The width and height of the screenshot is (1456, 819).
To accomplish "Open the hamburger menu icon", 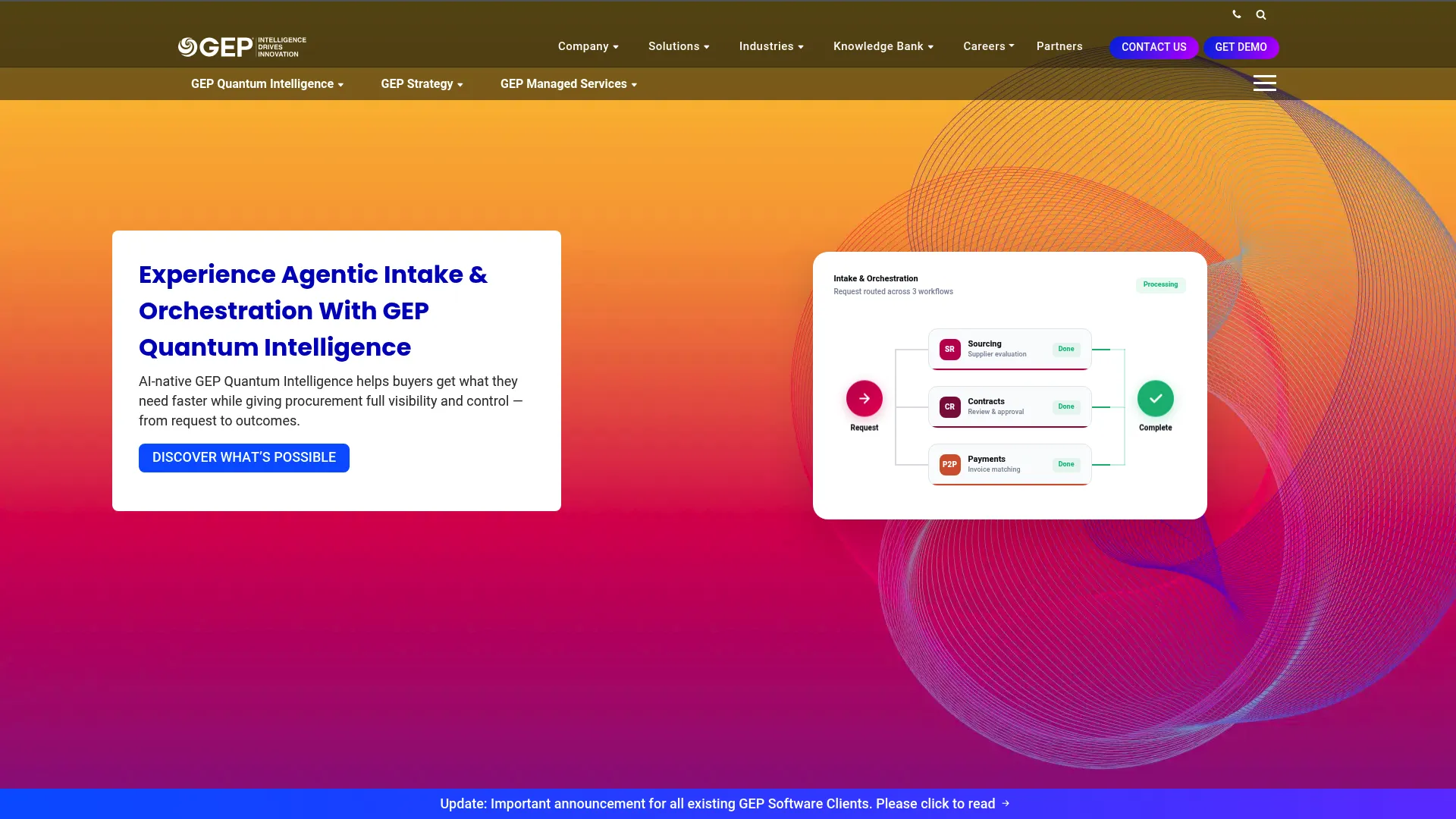I will click(x=1264, y=83).
